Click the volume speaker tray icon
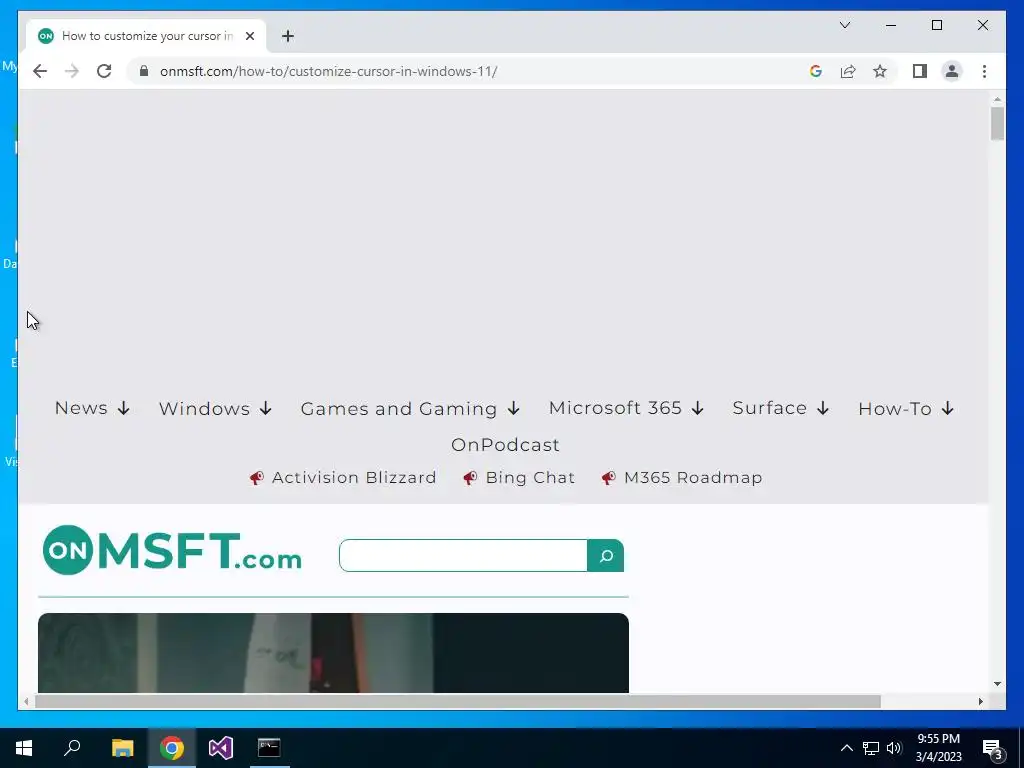The image size is (1024, 768). [x=894, y=748]
